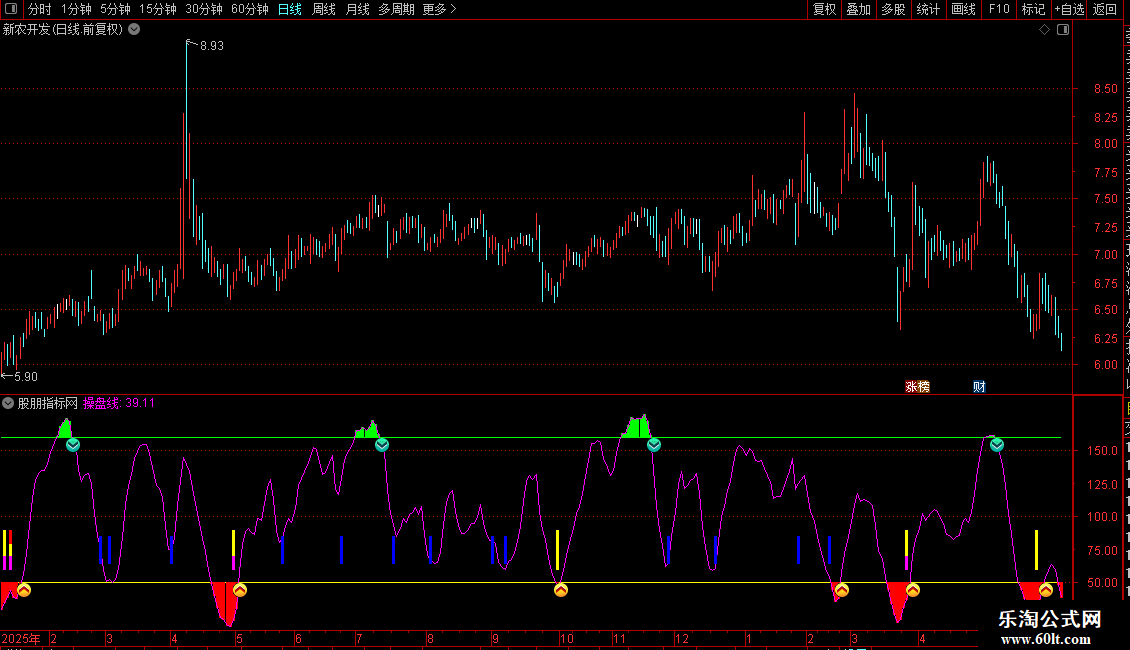Image resolution: width=1130 pixels, height=650 pixels.
Task: Click the 12 month label on date axis
Action: coord(682,638)
